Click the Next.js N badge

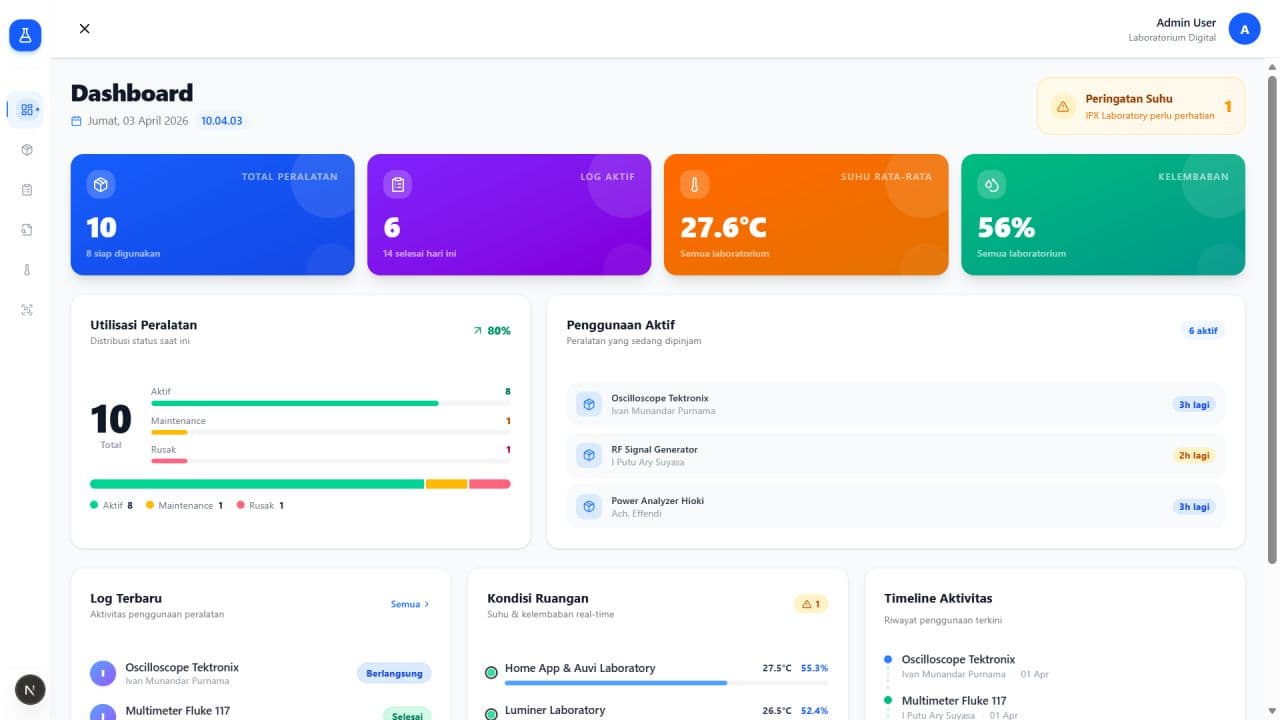30,690
